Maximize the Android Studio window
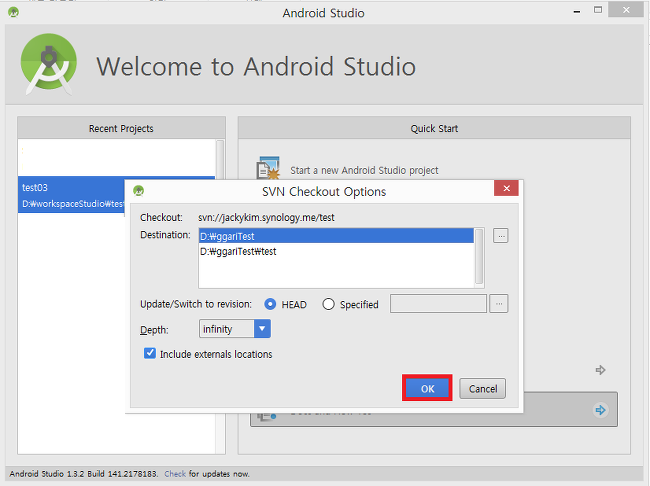 coord(598,10)
